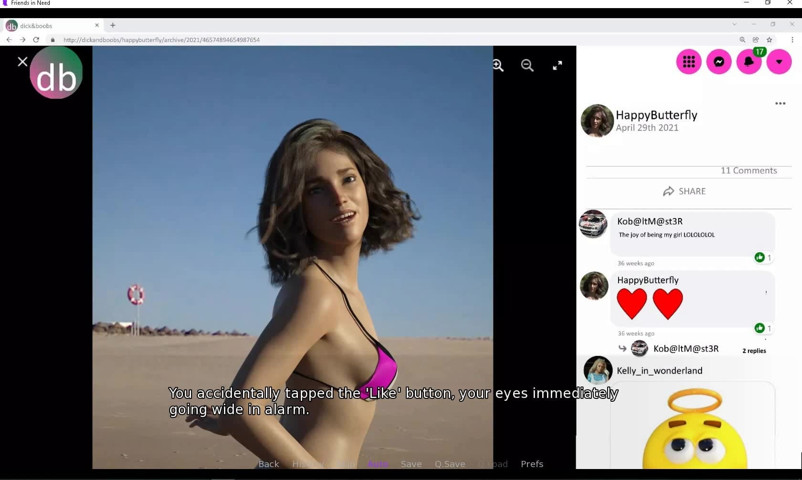Click the db site logo
The width and height of the screenshot is (802, 480).
[56, 73]
